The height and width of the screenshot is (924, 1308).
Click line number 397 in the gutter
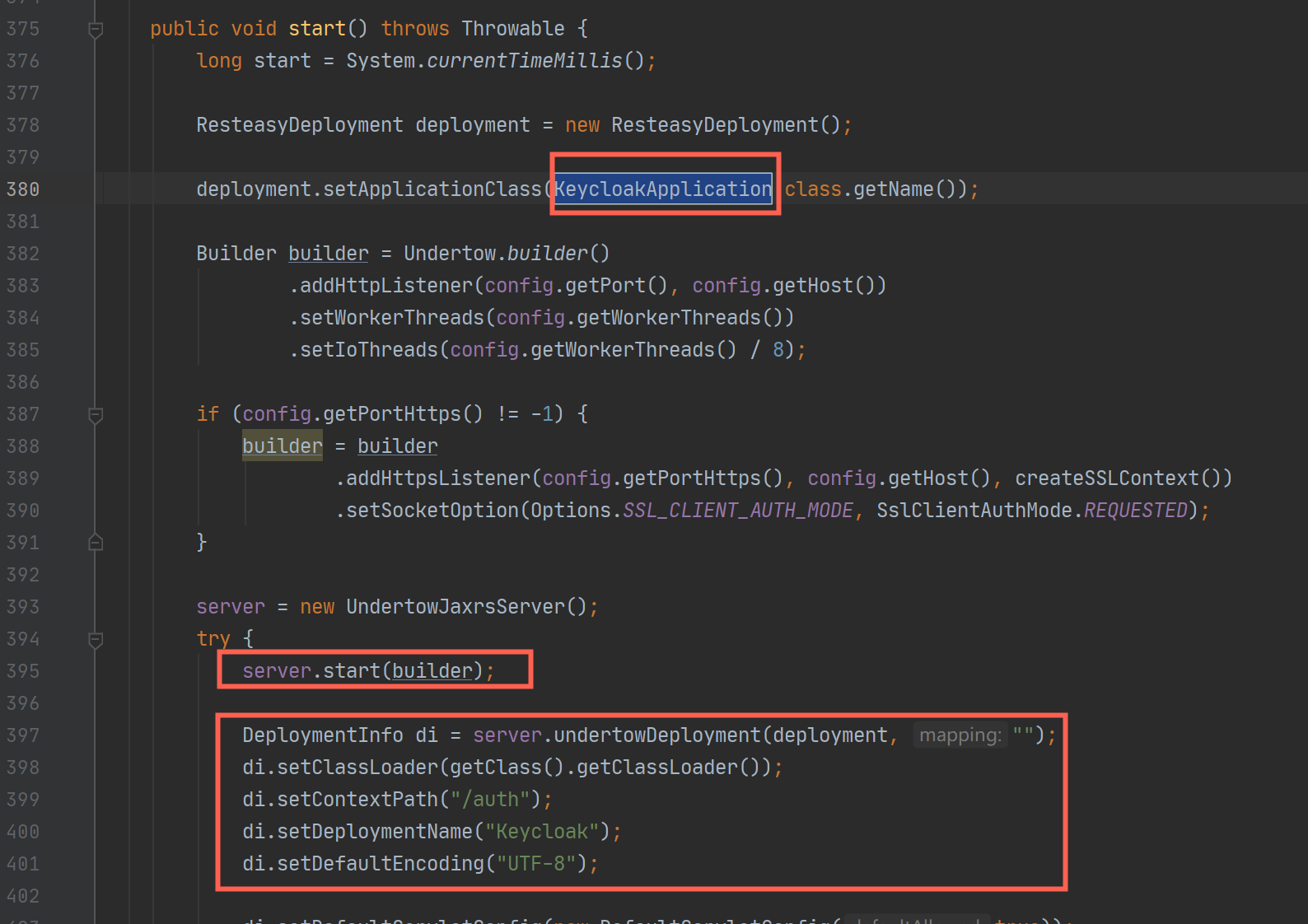(x=23, y=735)
